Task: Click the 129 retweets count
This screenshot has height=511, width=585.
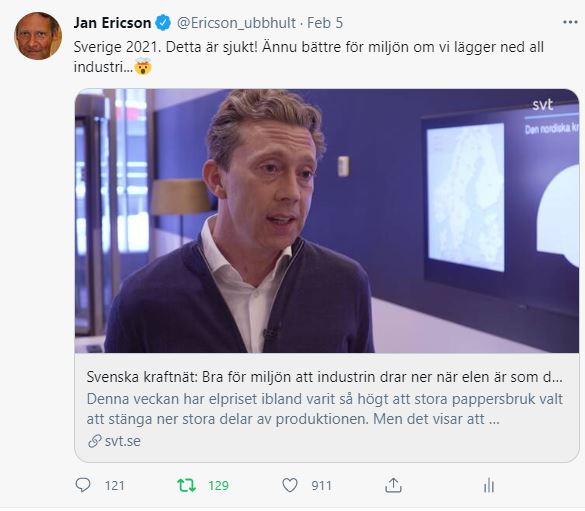Action: 218,486
